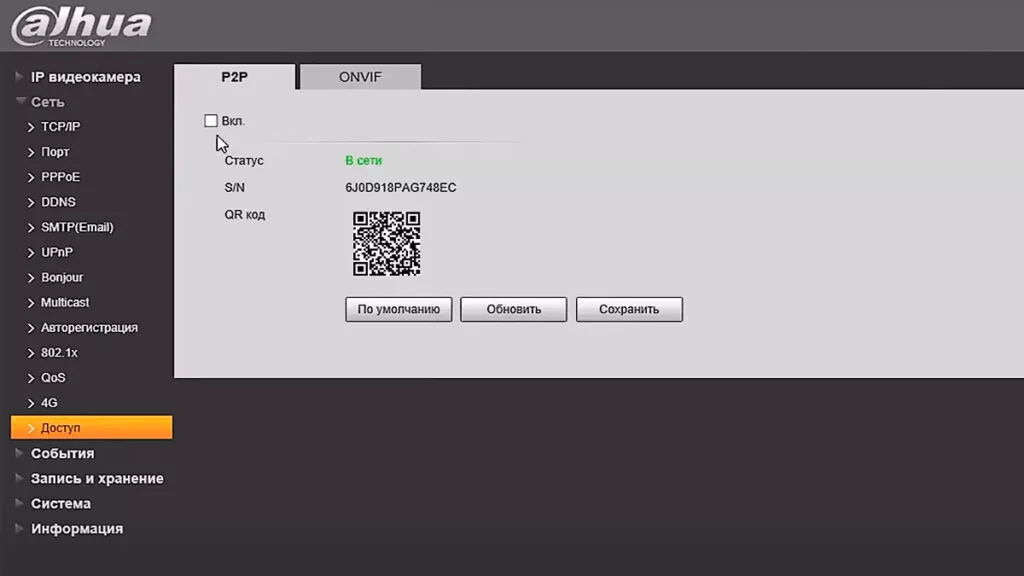This screenshot has width=1024, height=576.
Task: Expand the "Система" section triangle
Action: point(19,503)
